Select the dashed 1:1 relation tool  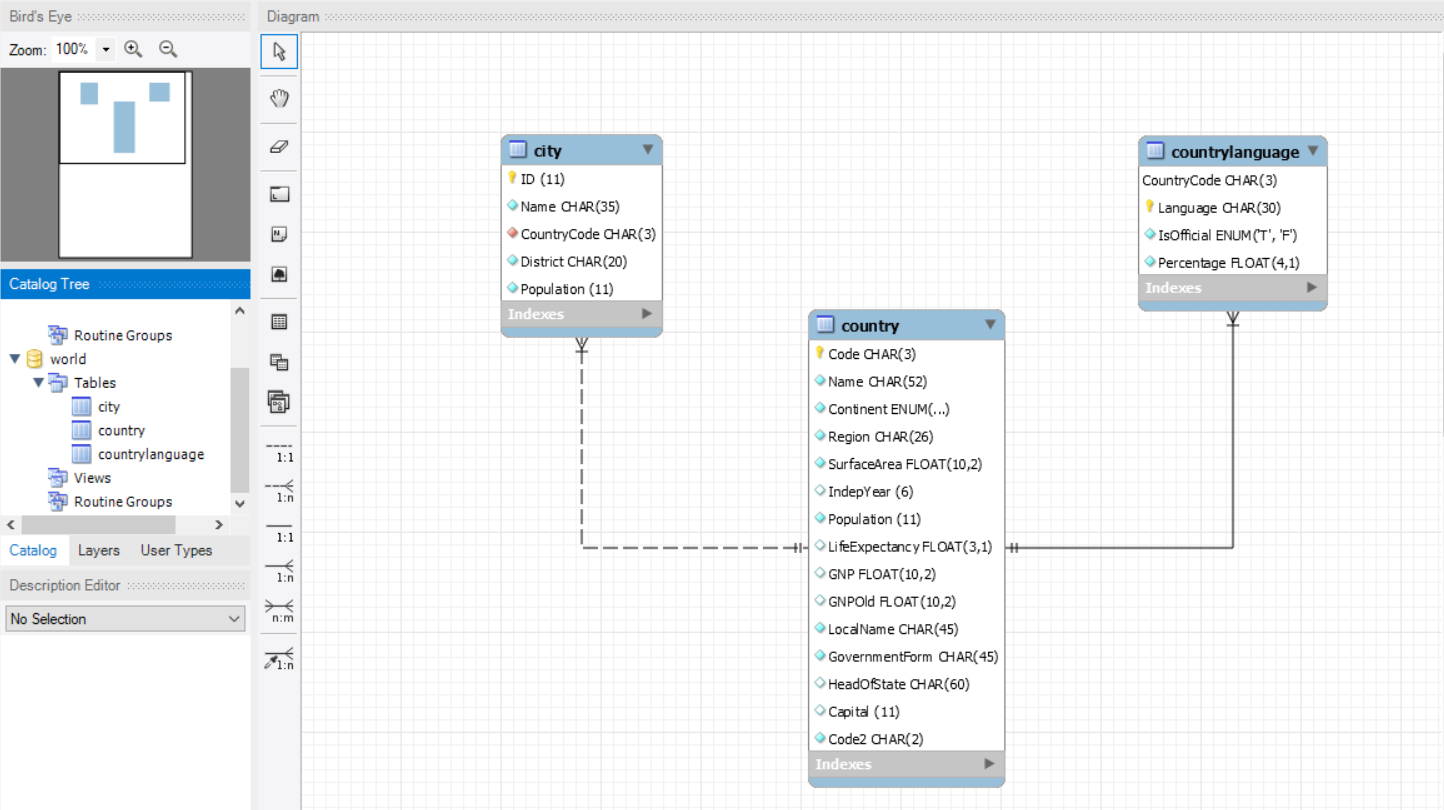[x=278, y=452]
